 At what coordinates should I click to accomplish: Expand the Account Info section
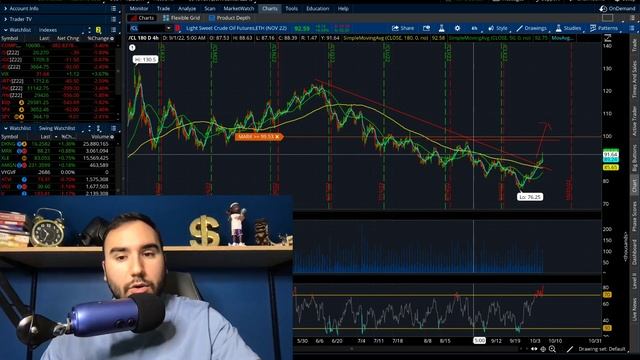click(6, 9)
